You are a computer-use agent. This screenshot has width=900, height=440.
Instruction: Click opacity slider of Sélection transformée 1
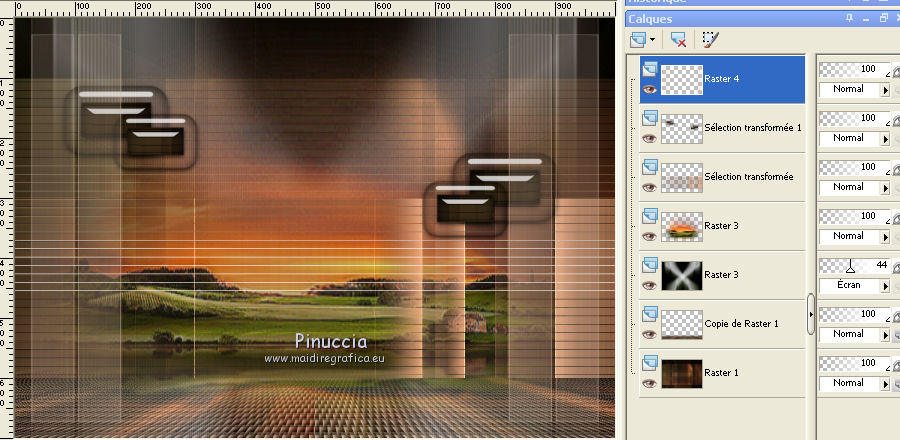(855, 119)
